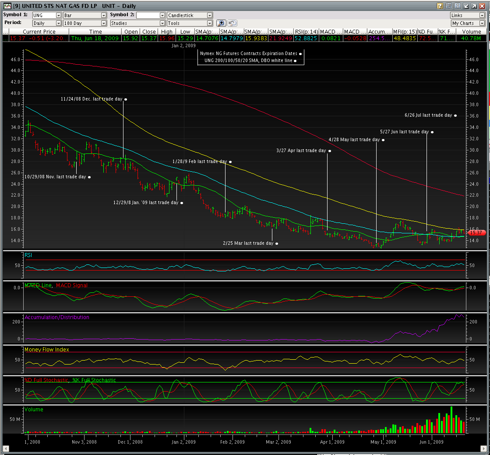Viewport: 490px width, 455px height.
Task: Select the 'Thu, Jun 18, 2009' time value
Action: tap(95, 38)
